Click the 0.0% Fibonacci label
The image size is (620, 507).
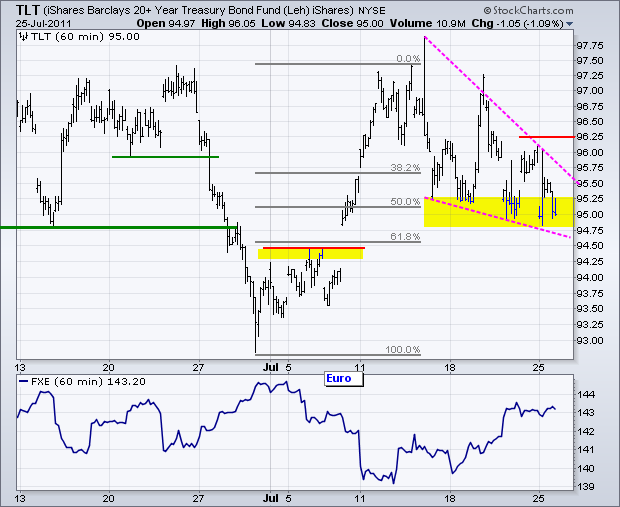(408, 59)
